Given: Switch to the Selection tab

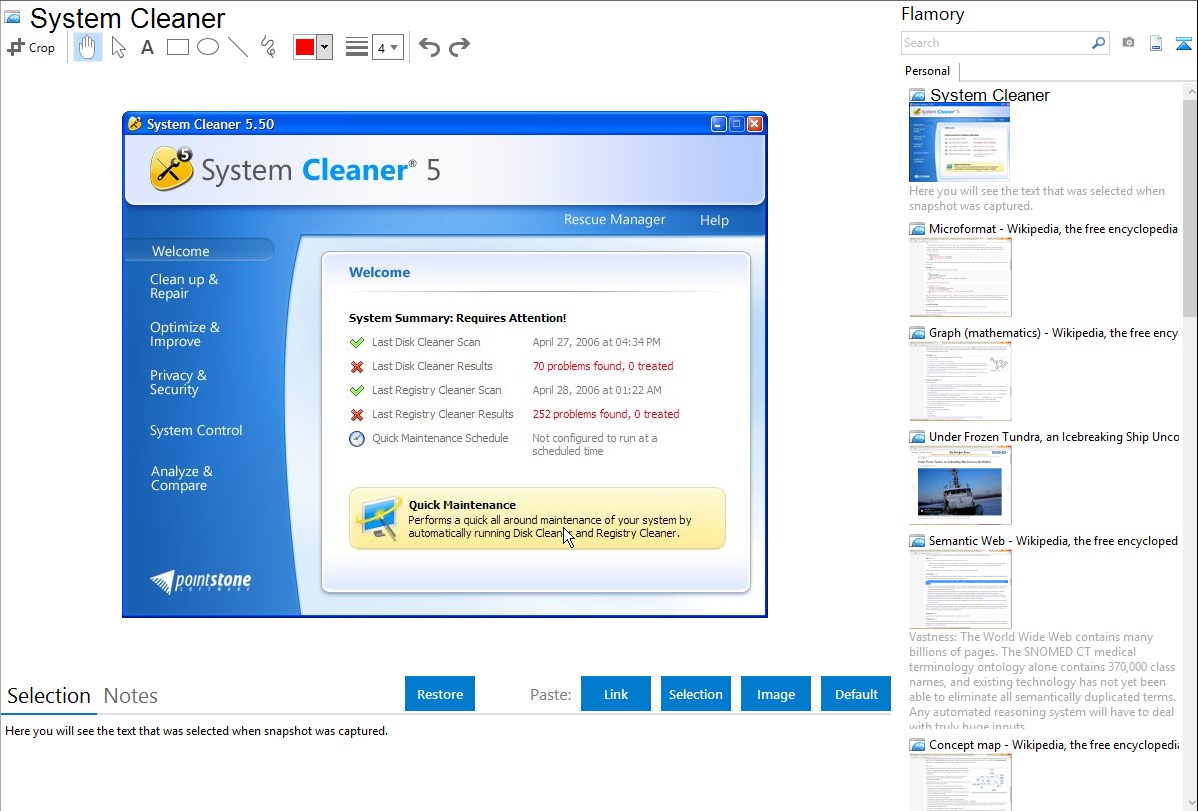Looking at the screenshot, I should tap(49, 696).
